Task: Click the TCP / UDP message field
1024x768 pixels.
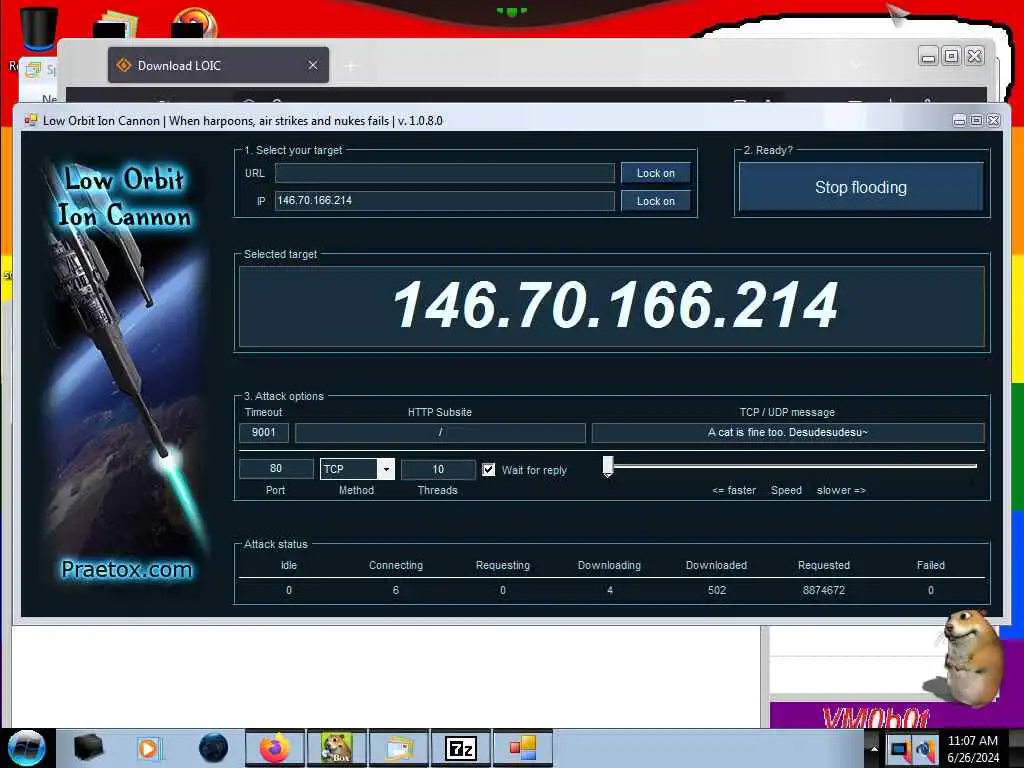Action: pos(788,432)
